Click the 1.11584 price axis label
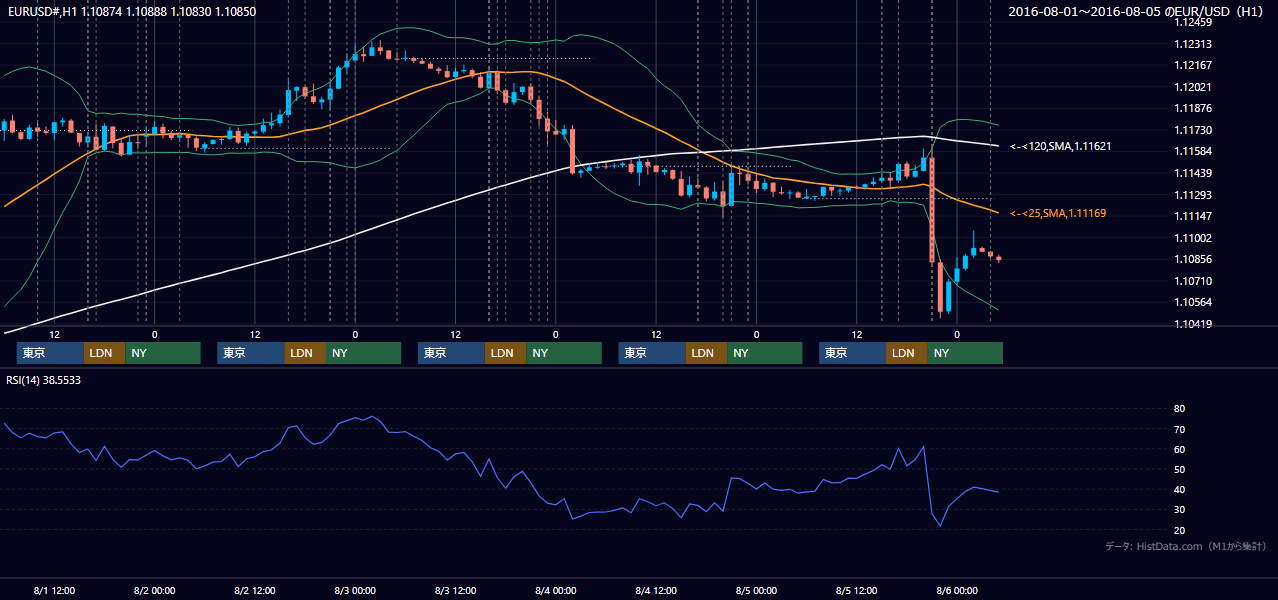This screenshot has height=600, width=1278. click(1193, 151)
